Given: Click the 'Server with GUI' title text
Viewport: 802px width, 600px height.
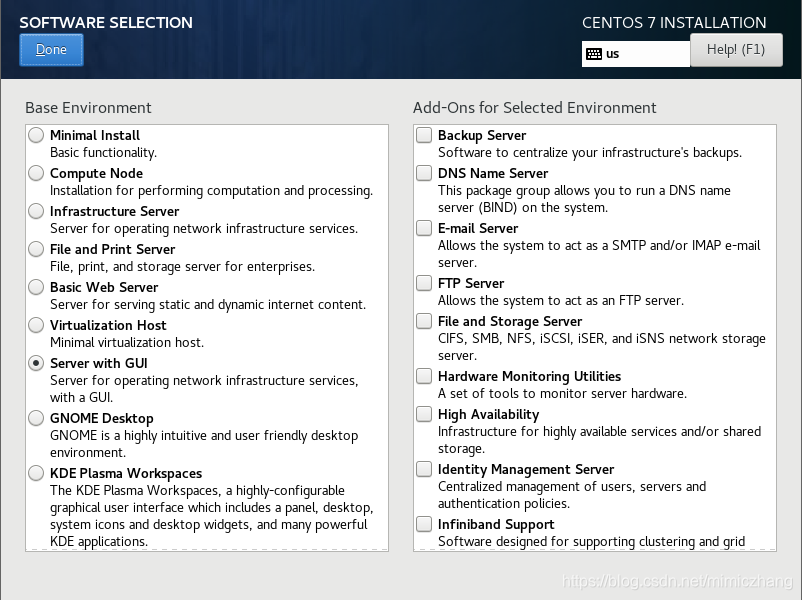Looking at the screenshot, I should [x=99, y=363].
